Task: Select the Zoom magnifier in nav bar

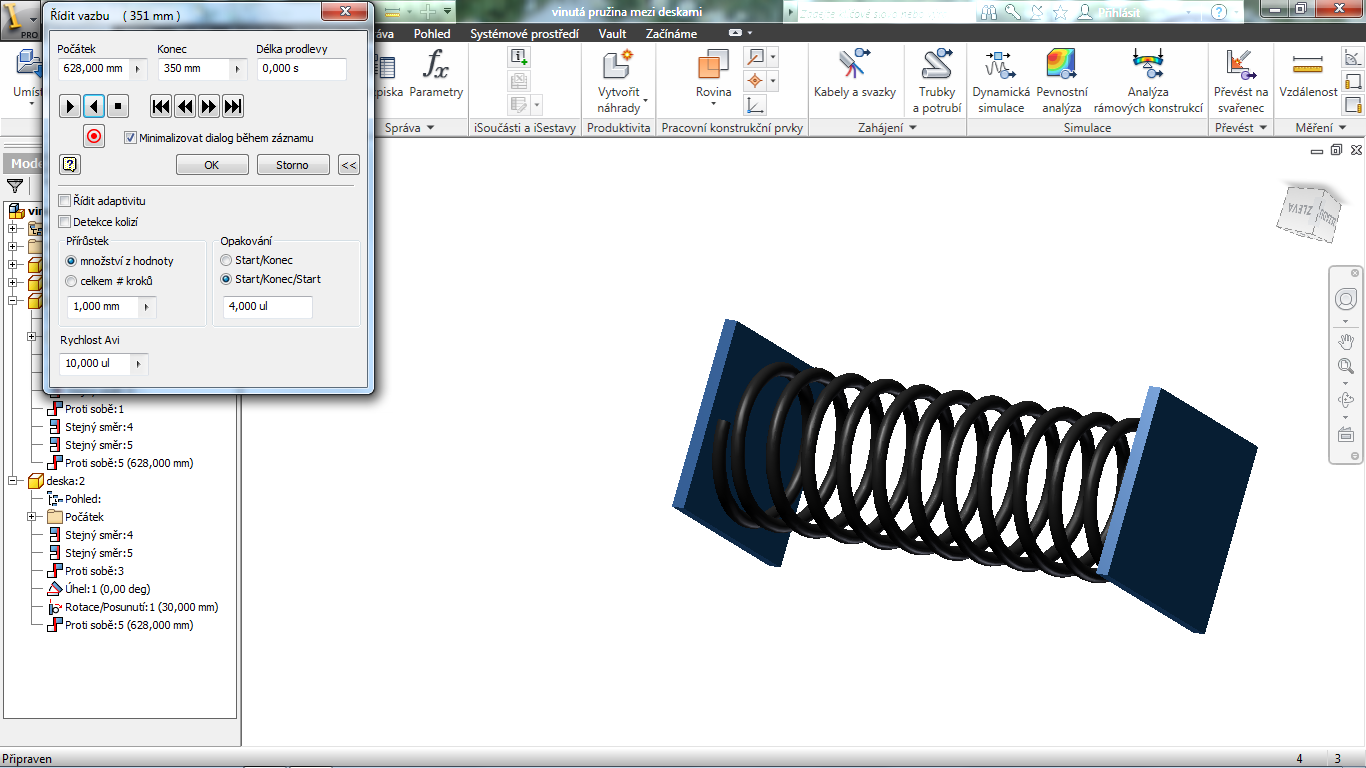Action: point(1346,367)
